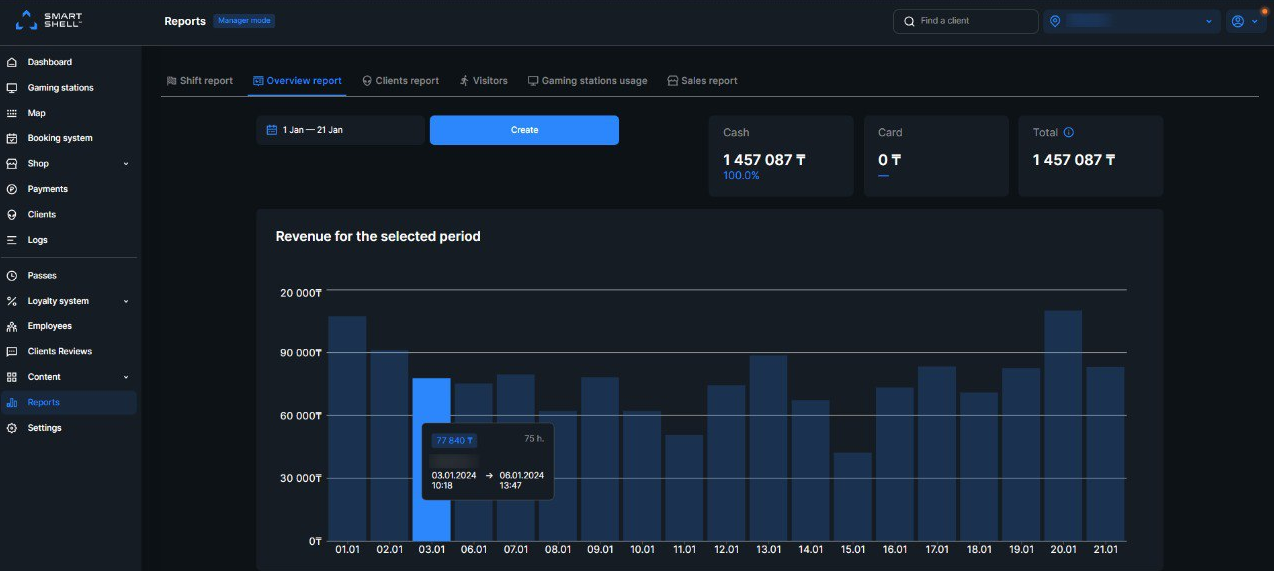Open the Dashboard home icon
Image resolution: width=1274 pixels, height=571 pixels.
[x=12, y=62]
